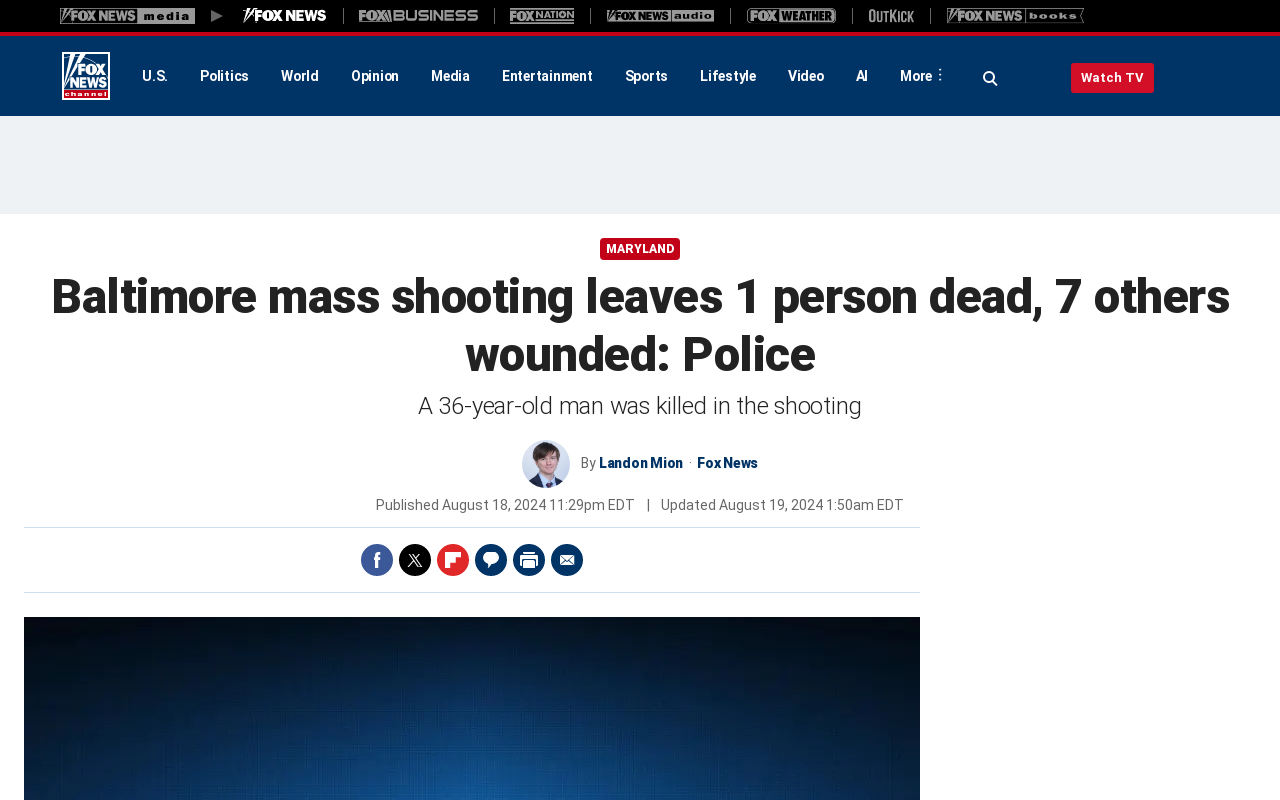Viewport: 1280px width, 800px height.
Task: Click the Watch TV button
Action: click(1112, 78)
